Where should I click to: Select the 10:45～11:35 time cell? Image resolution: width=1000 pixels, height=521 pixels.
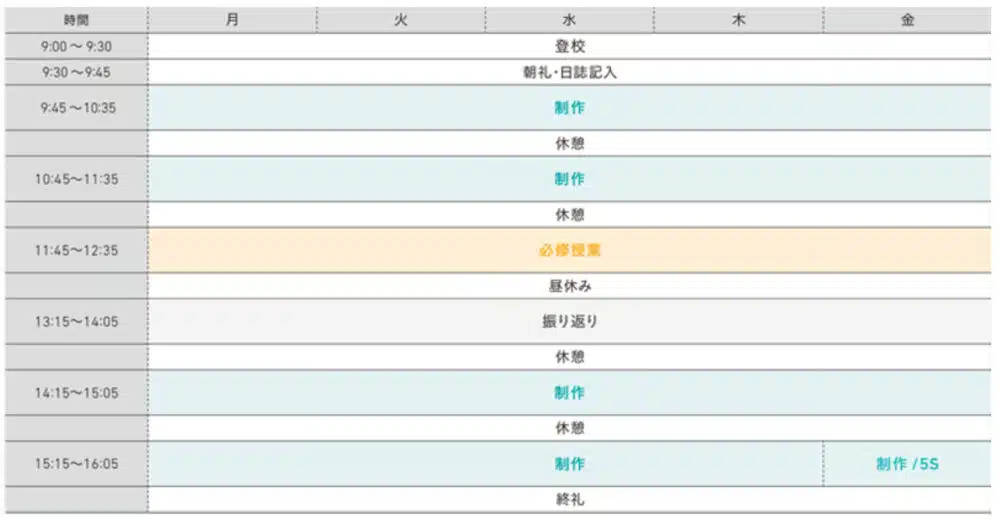pos(76,179)
